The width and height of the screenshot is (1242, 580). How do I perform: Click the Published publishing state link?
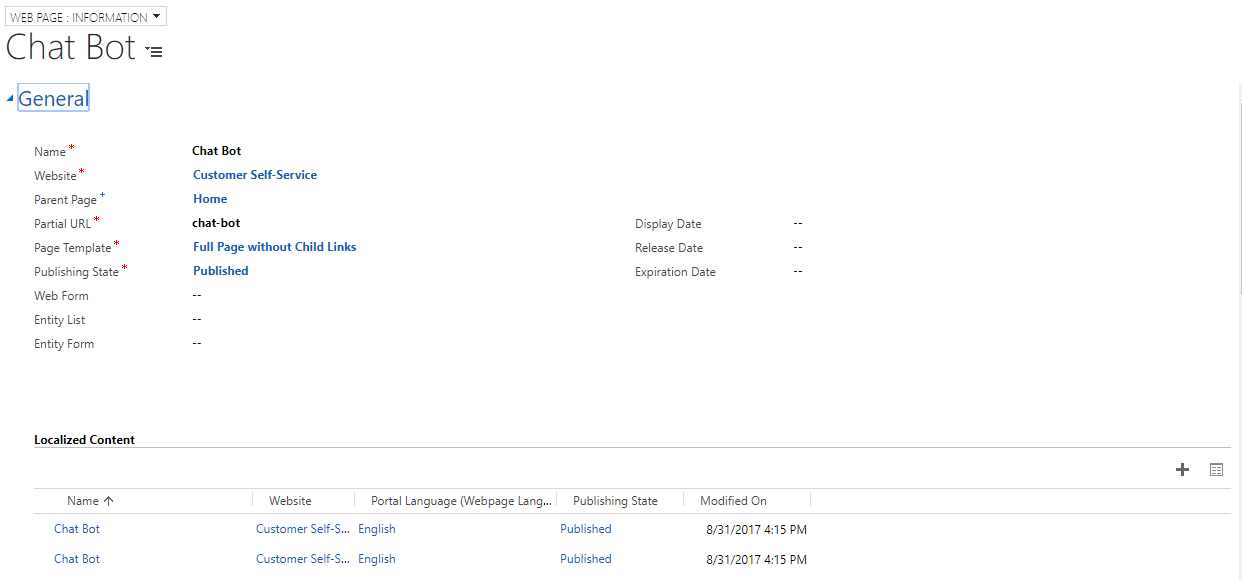(x=220, y=270)
